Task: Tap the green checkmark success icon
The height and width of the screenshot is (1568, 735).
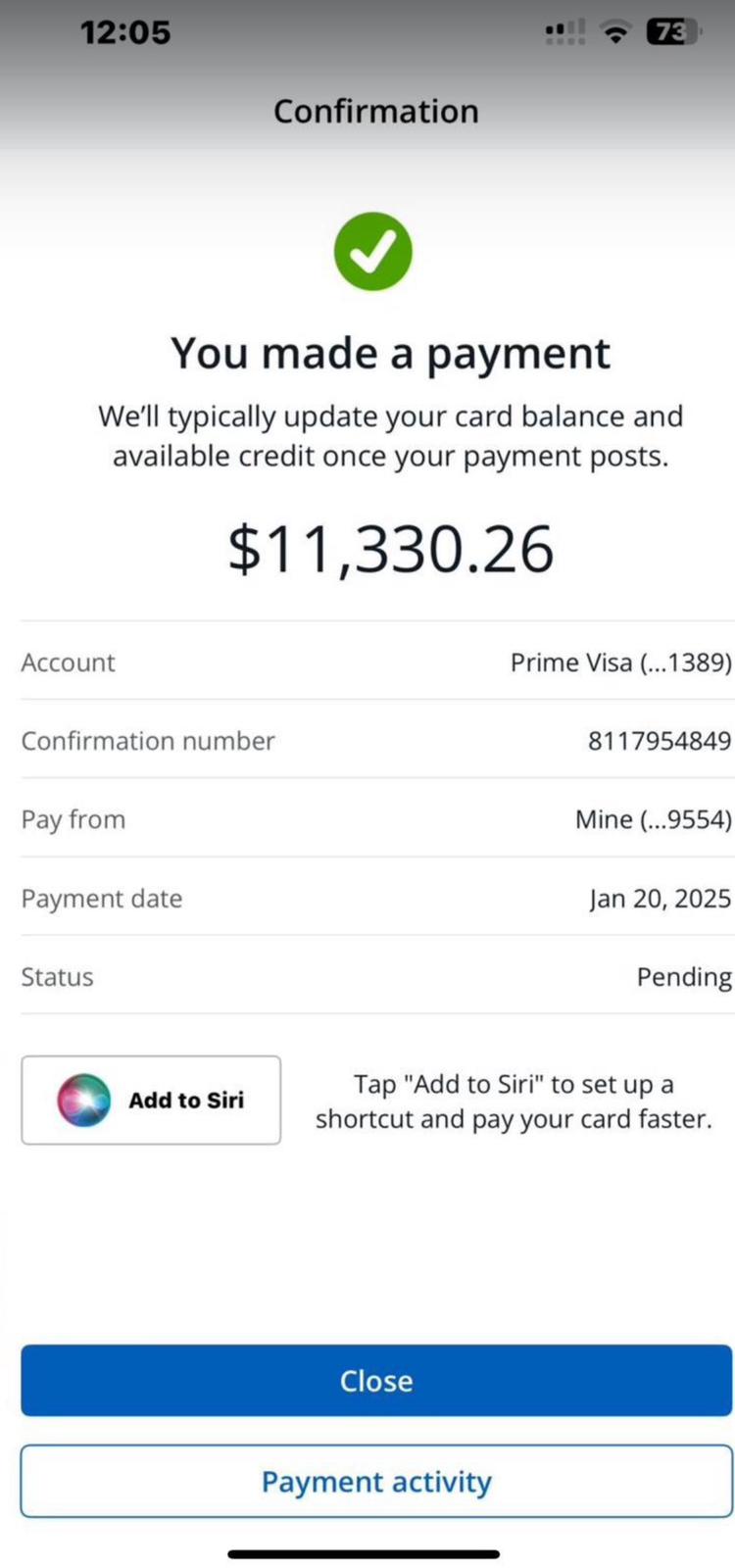Action: tap(373, 252)
